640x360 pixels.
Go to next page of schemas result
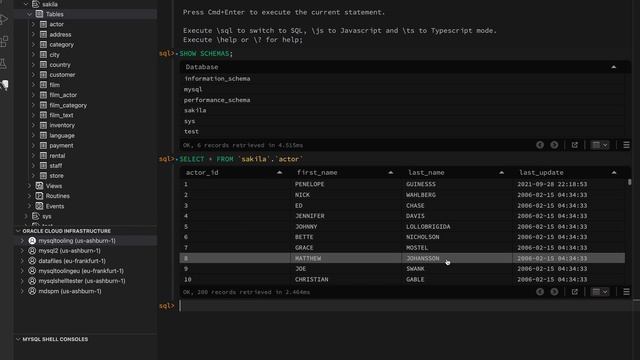coord(554,145)
